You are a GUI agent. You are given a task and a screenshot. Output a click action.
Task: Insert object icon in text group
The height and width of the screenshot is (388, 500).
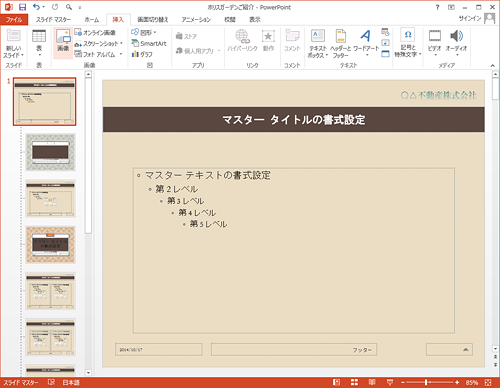[x=385, y=54]
